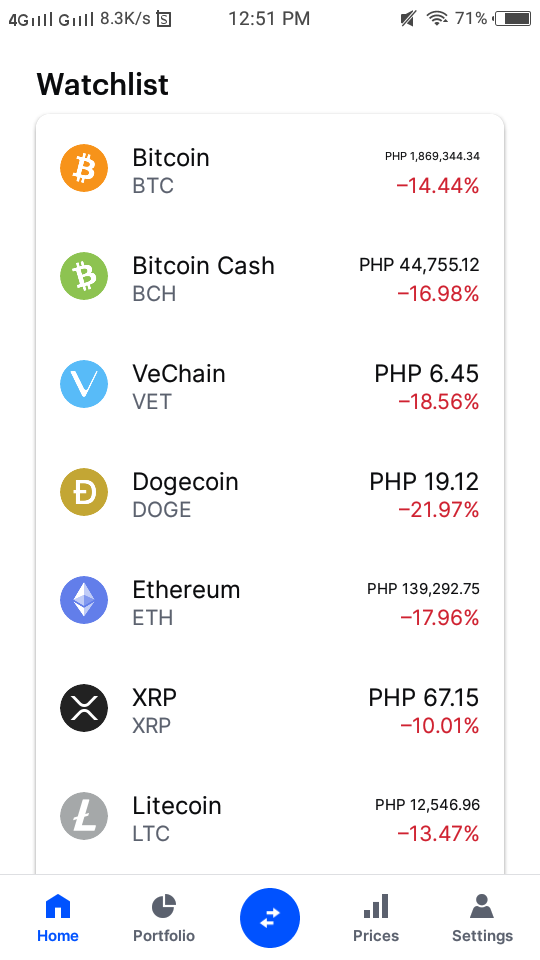Switch to the Prices tab
540x960 pixels.
coord(376,918)
